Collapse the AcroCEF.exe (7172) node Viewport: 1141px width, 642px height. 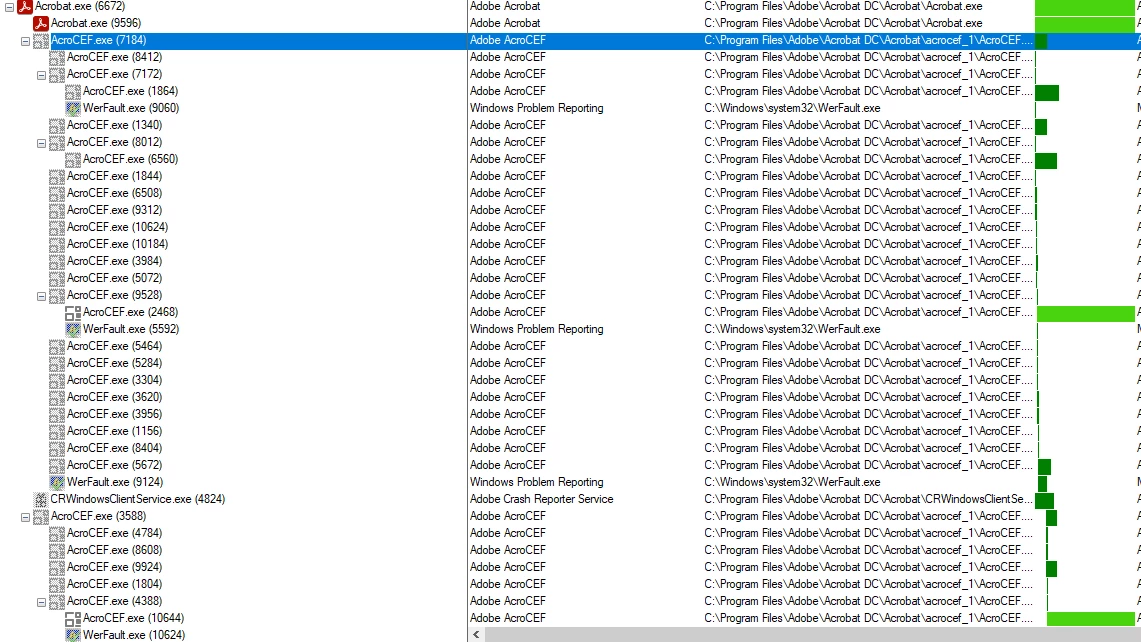pyautogui.click(x=41, y=75)
